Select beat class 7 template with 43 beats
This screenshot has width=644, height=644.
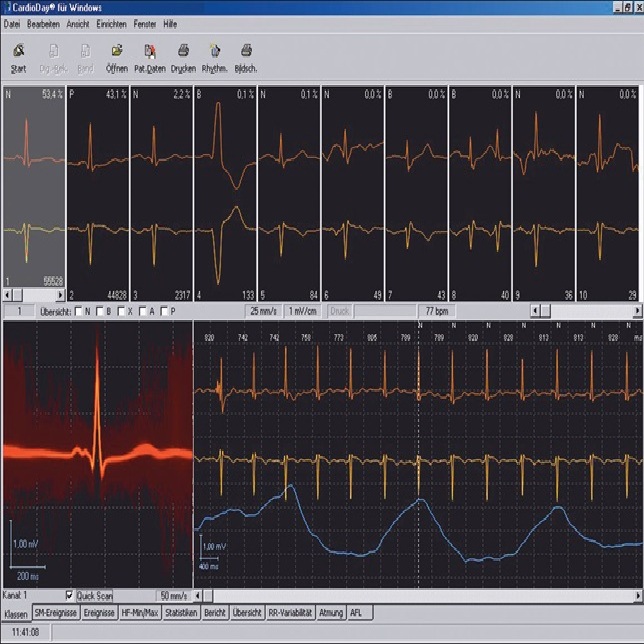[x=416, y=193]
